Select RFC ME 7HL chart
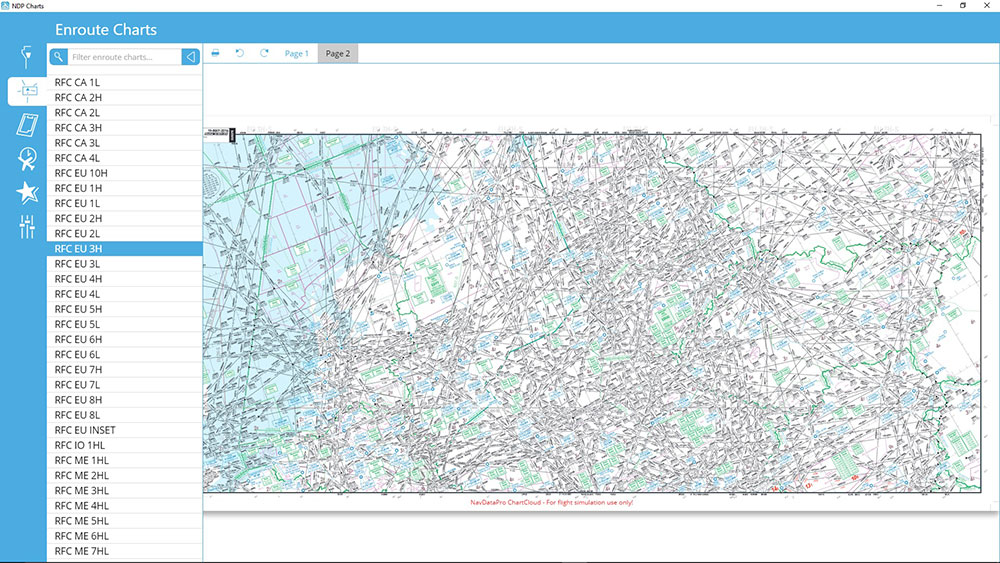This screenshot has height=563, width=1000. click(x=125, y=551)
